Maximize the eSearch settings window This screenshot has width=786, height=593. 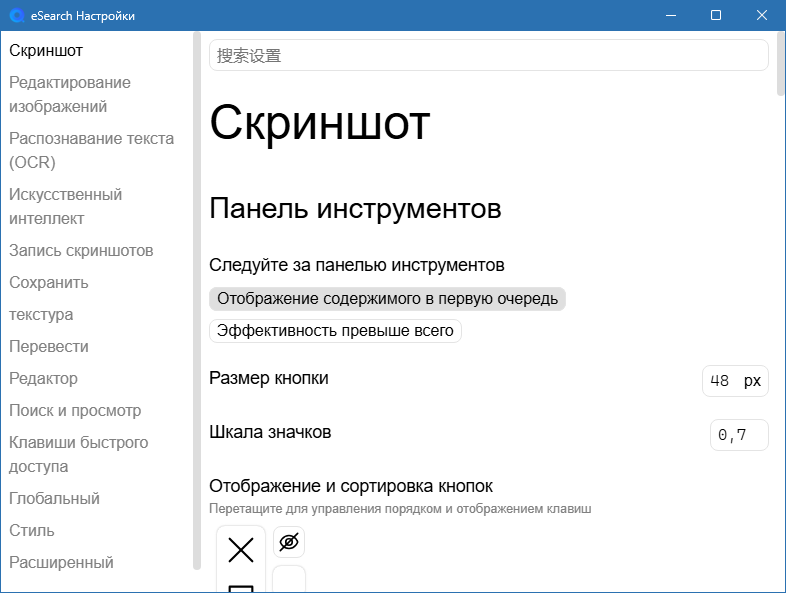[716, 16]
